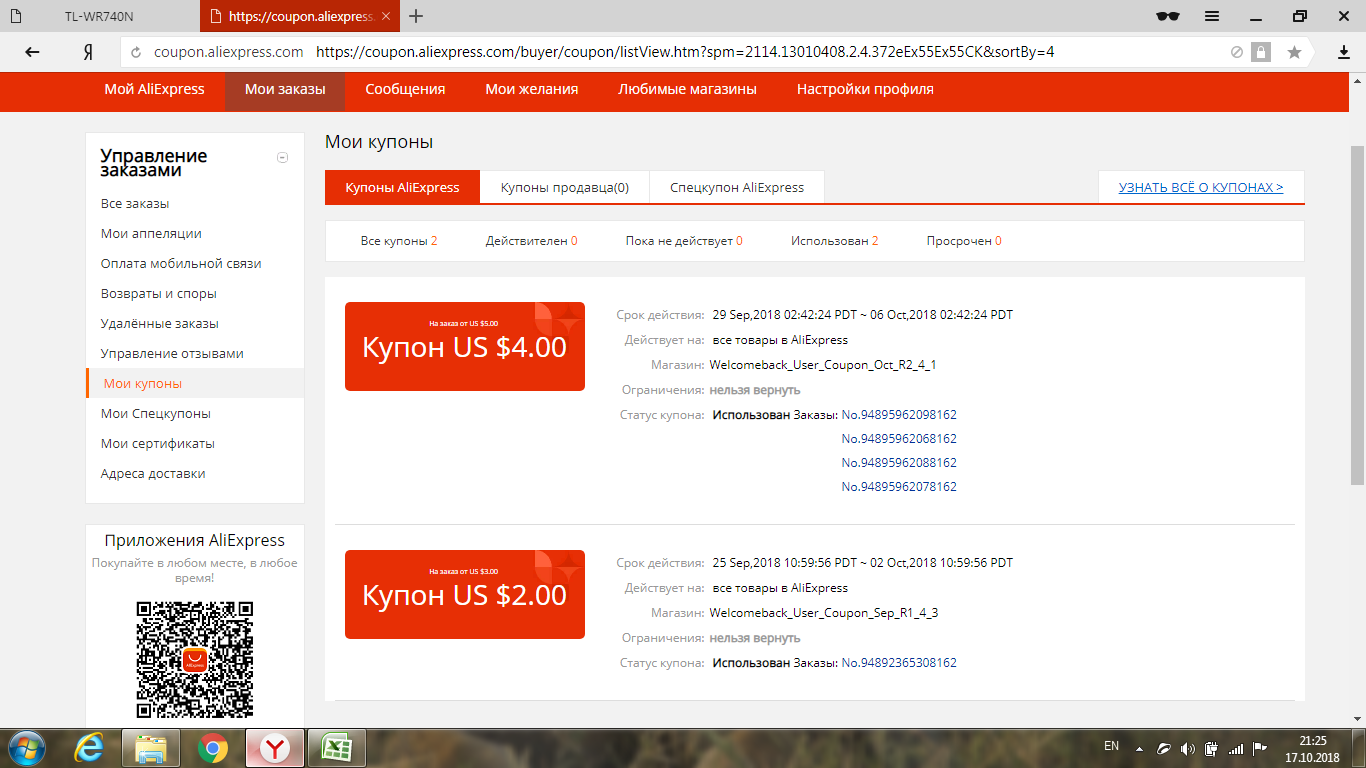
Task: Close the coupon.aliexpress tab
Action: (x=387, y=16)
